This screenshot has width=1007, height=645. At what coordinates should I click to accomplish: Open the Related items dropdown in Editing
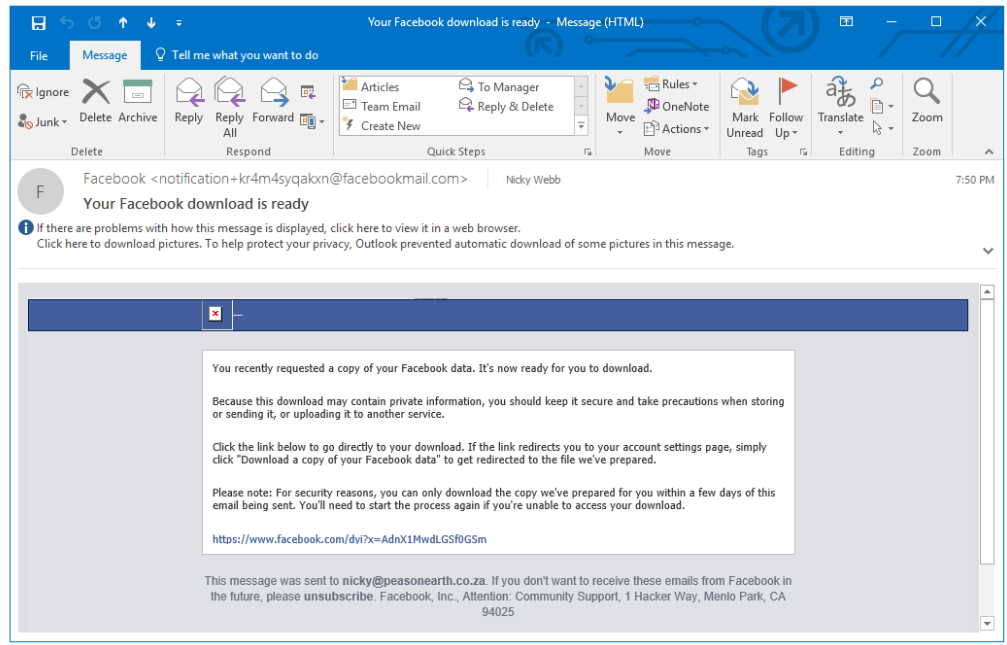tap(882, 106)
